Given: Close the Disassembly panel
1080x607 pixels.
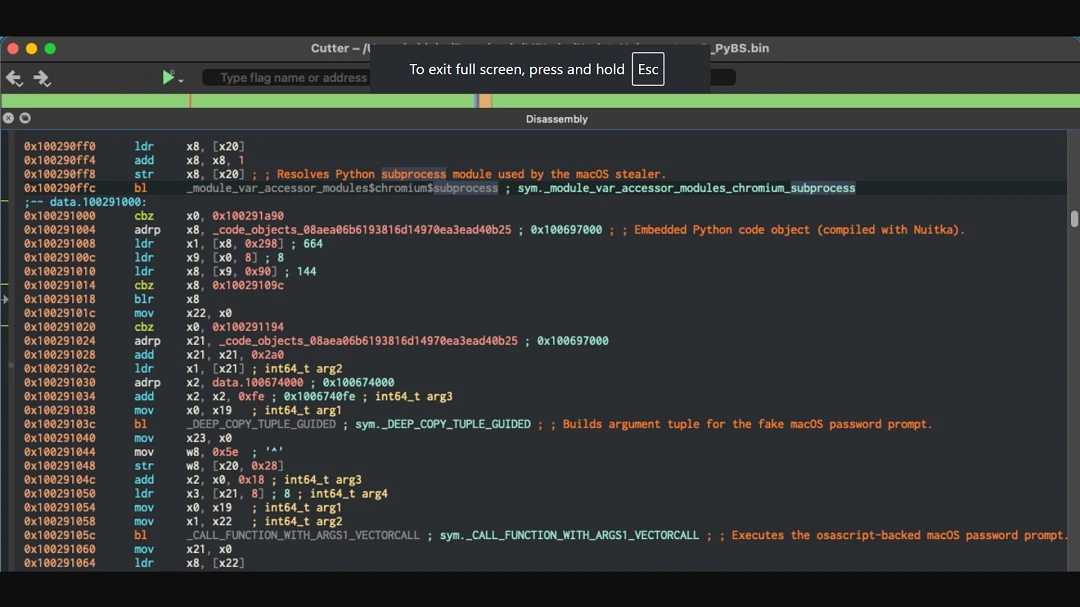Looking at the screenshot, I should [8, 117].
